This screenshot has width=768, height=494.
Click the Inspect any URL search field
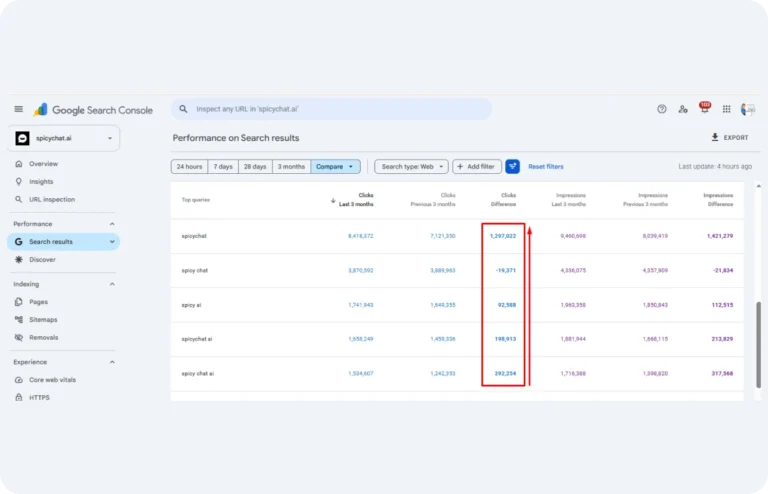(331, 109)
